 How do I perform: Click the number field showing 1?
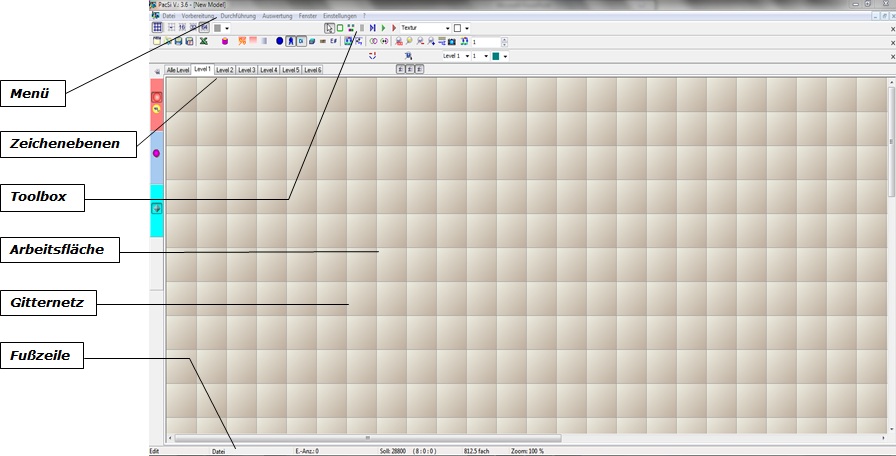pyautogui.click(x=486, y=42)
